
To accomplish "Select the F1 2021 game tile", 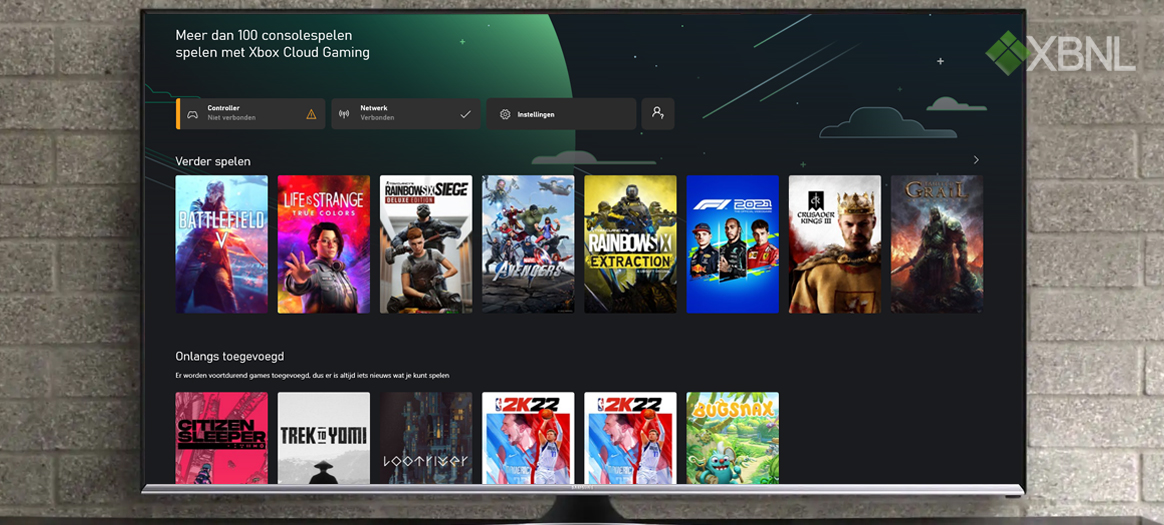I will [733, 244].
